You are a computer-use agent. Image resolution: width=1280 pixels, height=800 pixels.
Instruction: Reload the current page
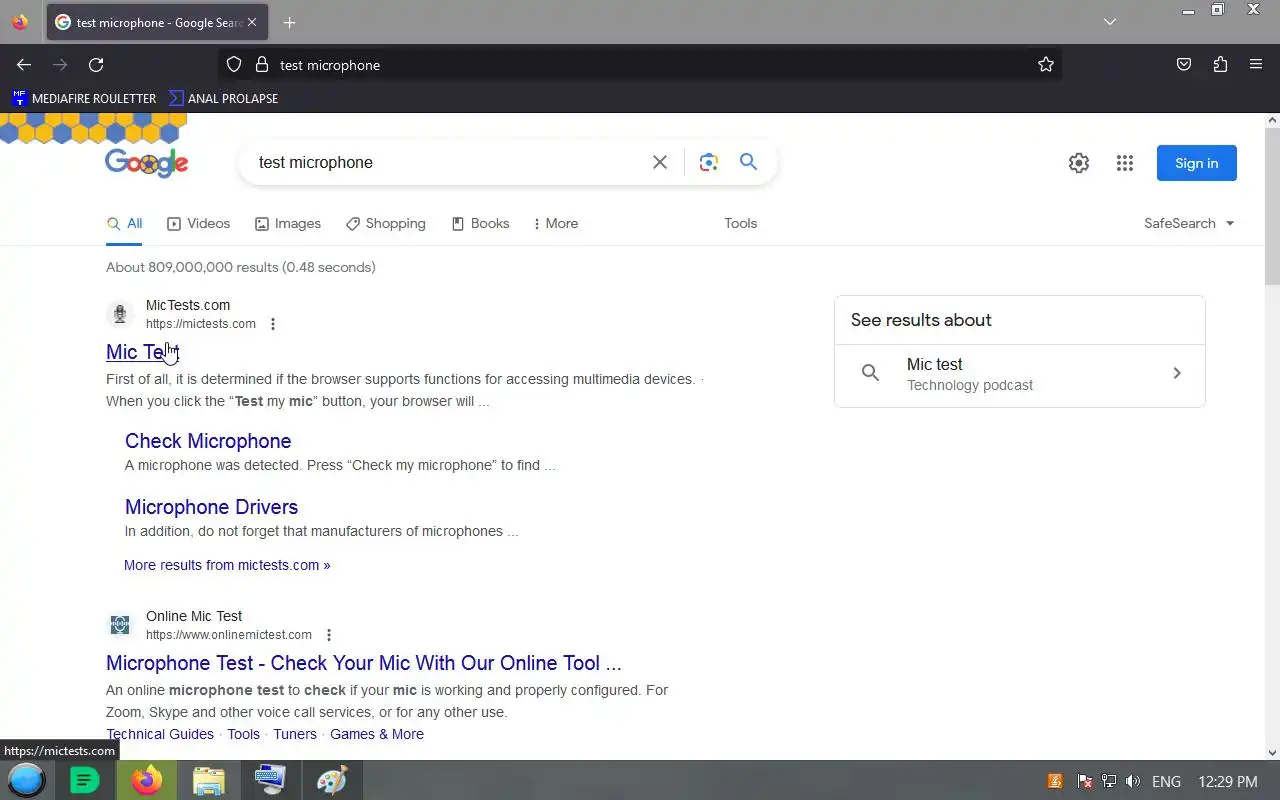[x=96, y=65]
